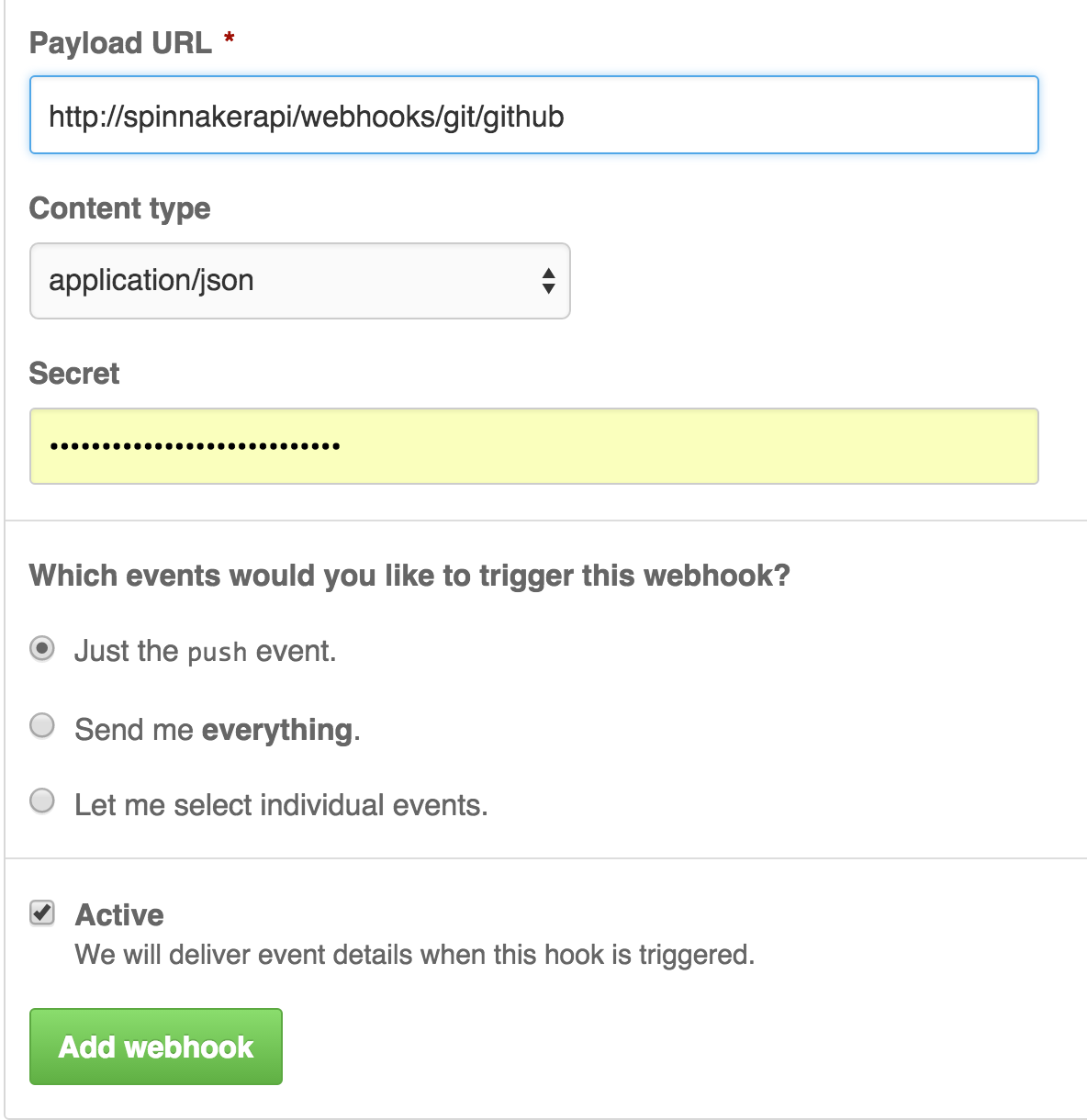Click the red required asterisk beside Payload URL
Viewport: 1087px width, 1120px height.
tap(230, 38)
